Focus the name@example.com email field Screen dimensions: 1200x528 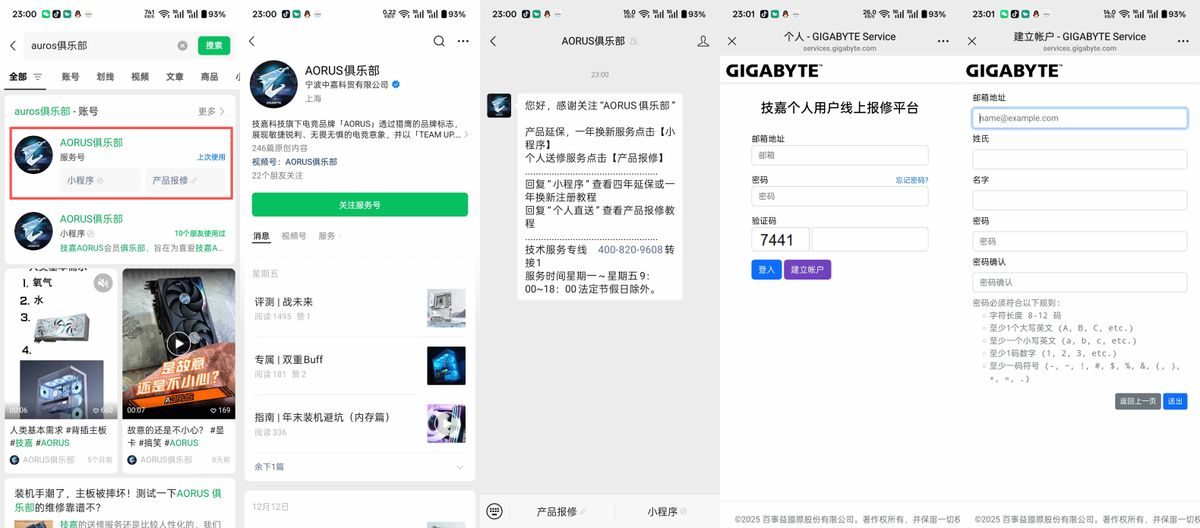1080,118
